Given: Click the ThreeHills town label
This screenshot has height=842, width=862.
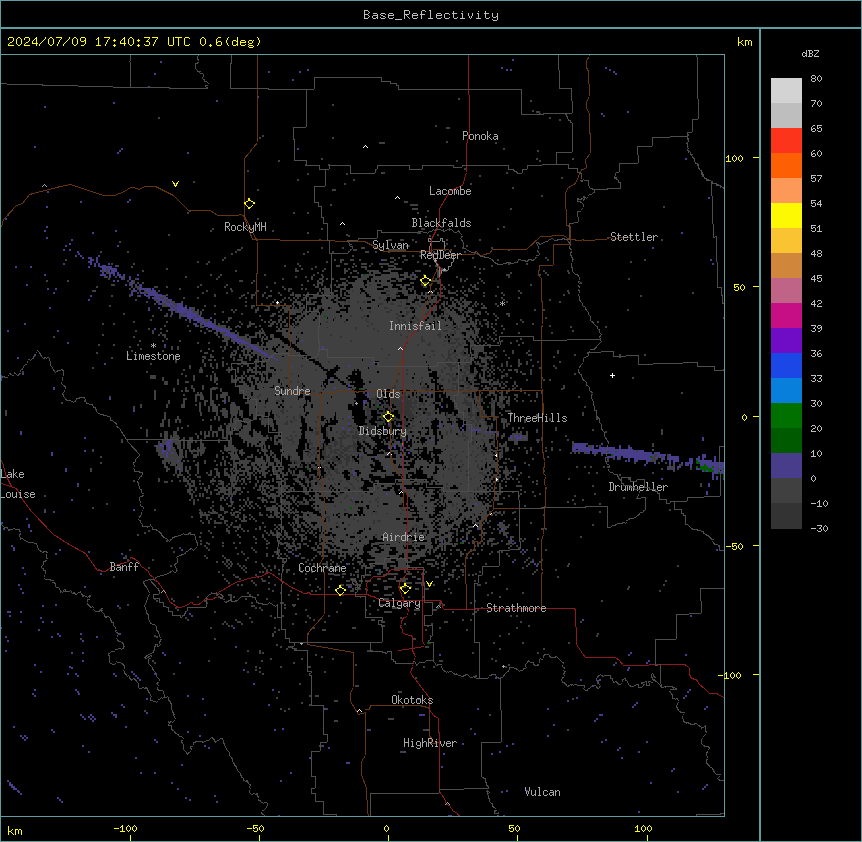Looking at the screenshot, I should [x=537, y=418].
